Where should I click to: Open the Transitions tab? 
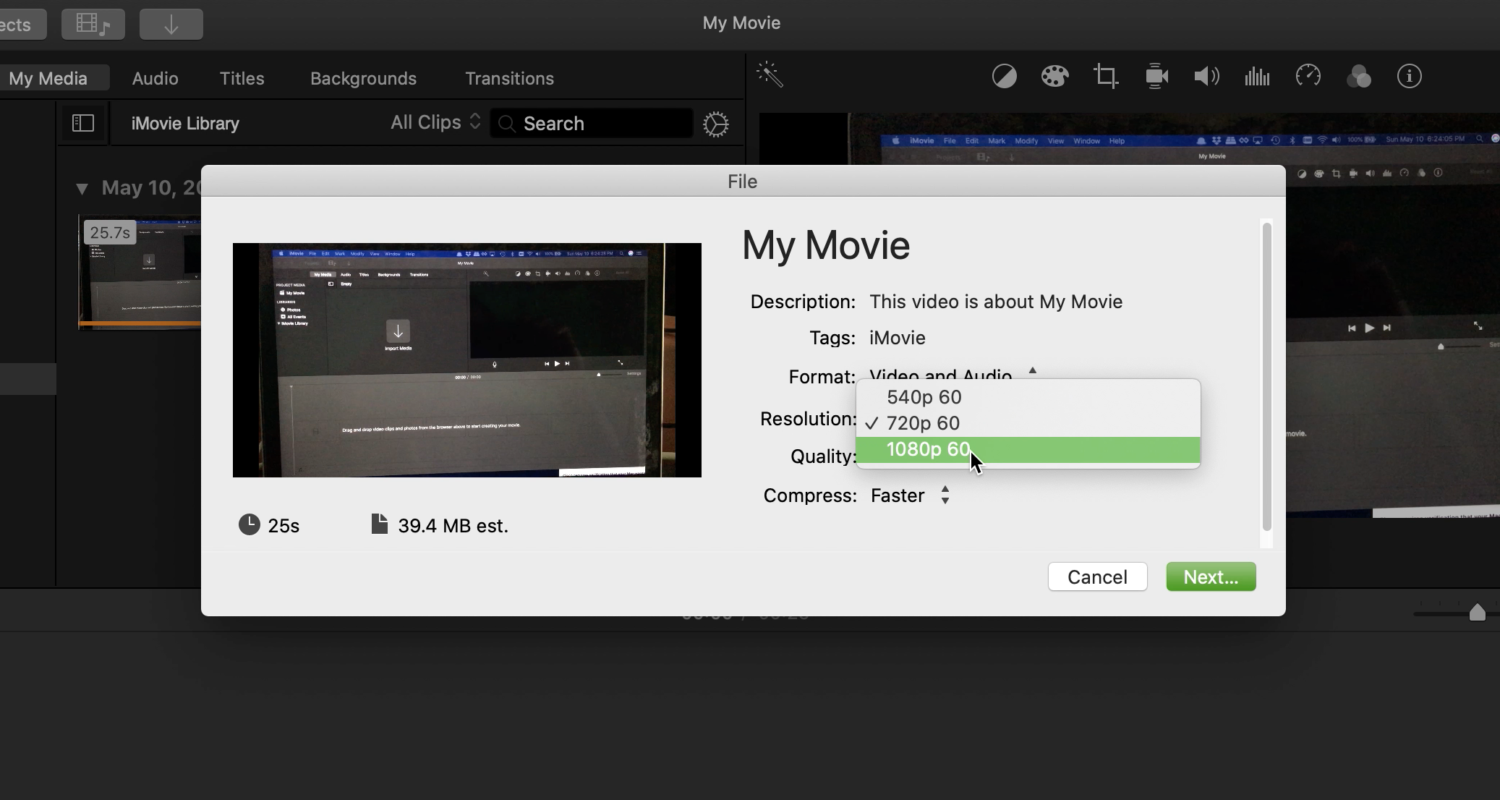coord(509,78)
